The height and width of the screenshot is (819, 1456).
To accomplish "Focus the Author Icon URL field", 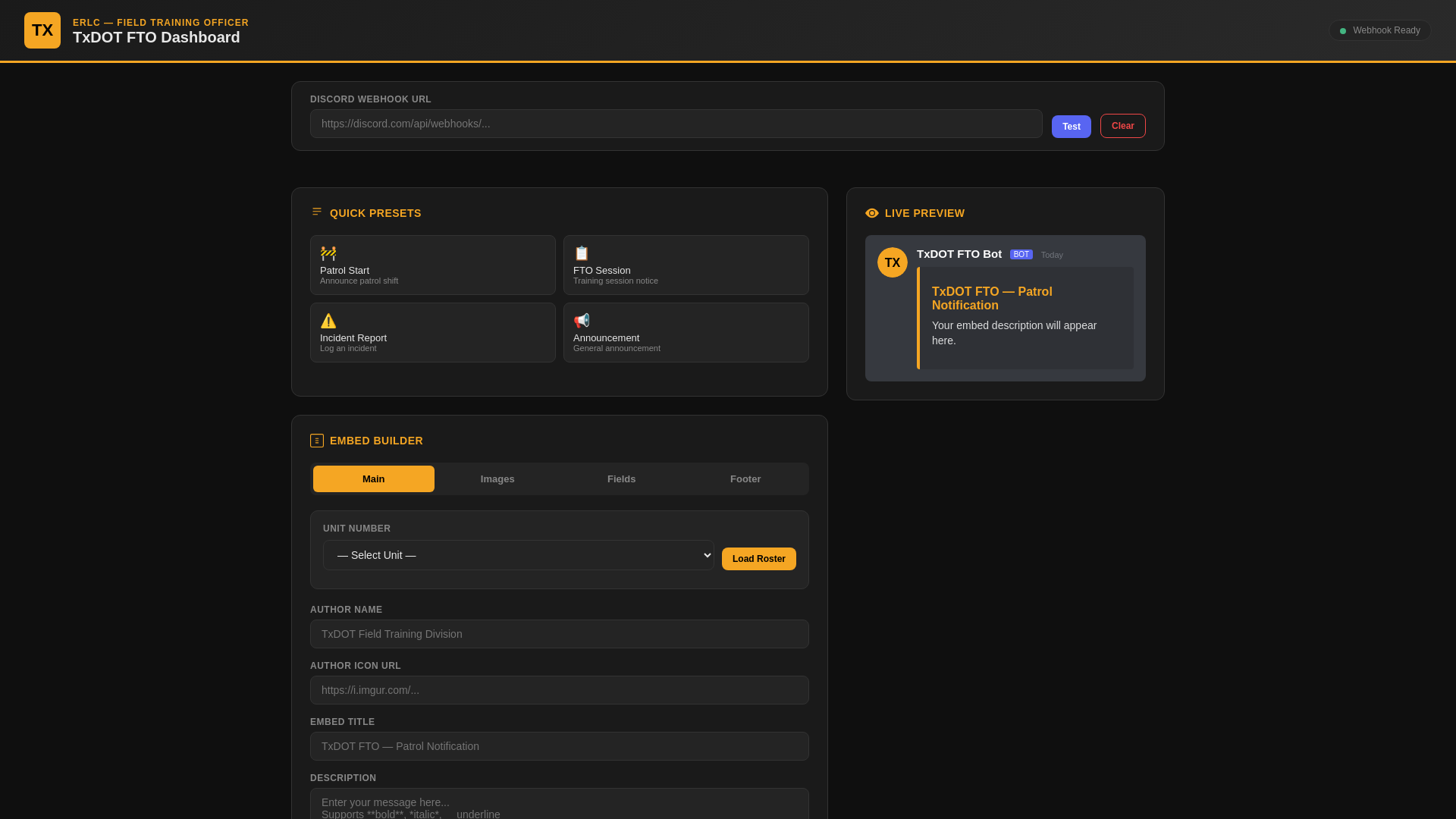I will point(560,690).
